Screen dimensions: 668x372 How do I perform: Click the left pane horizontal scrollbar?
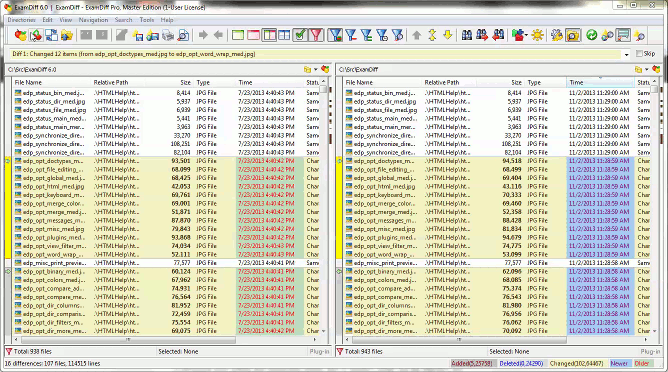[128, 340]
